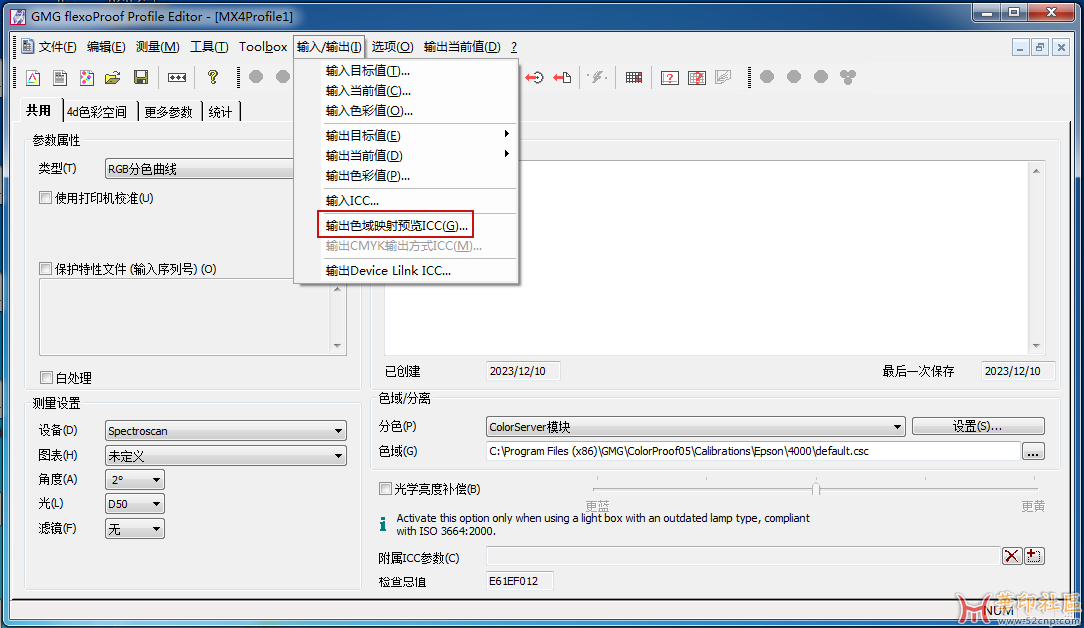1084x628 pixels.
Task: Open the 滤镜 无 dropdown
Action: 135,529
